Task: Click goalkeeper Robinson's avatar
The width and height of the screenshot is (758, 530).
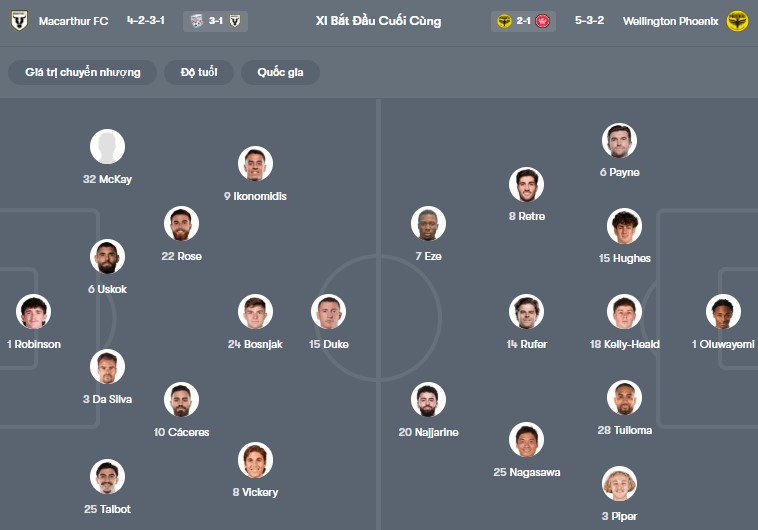Action: (33, 312)
